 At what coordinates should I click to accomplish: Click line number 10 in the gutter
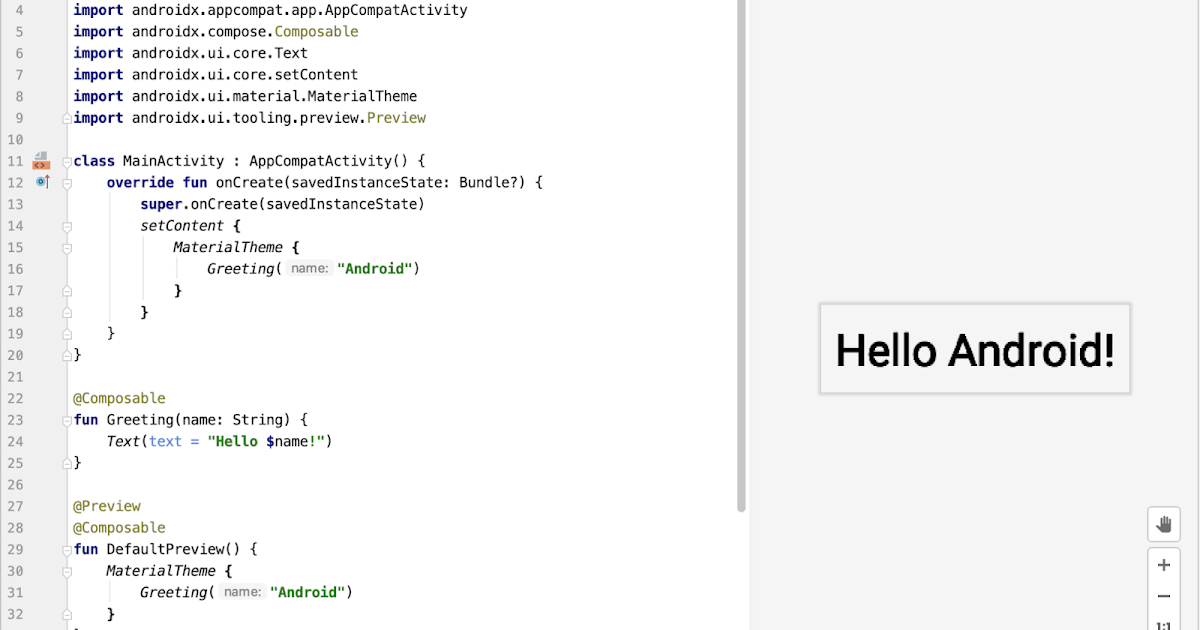click(x=14, y=139)
